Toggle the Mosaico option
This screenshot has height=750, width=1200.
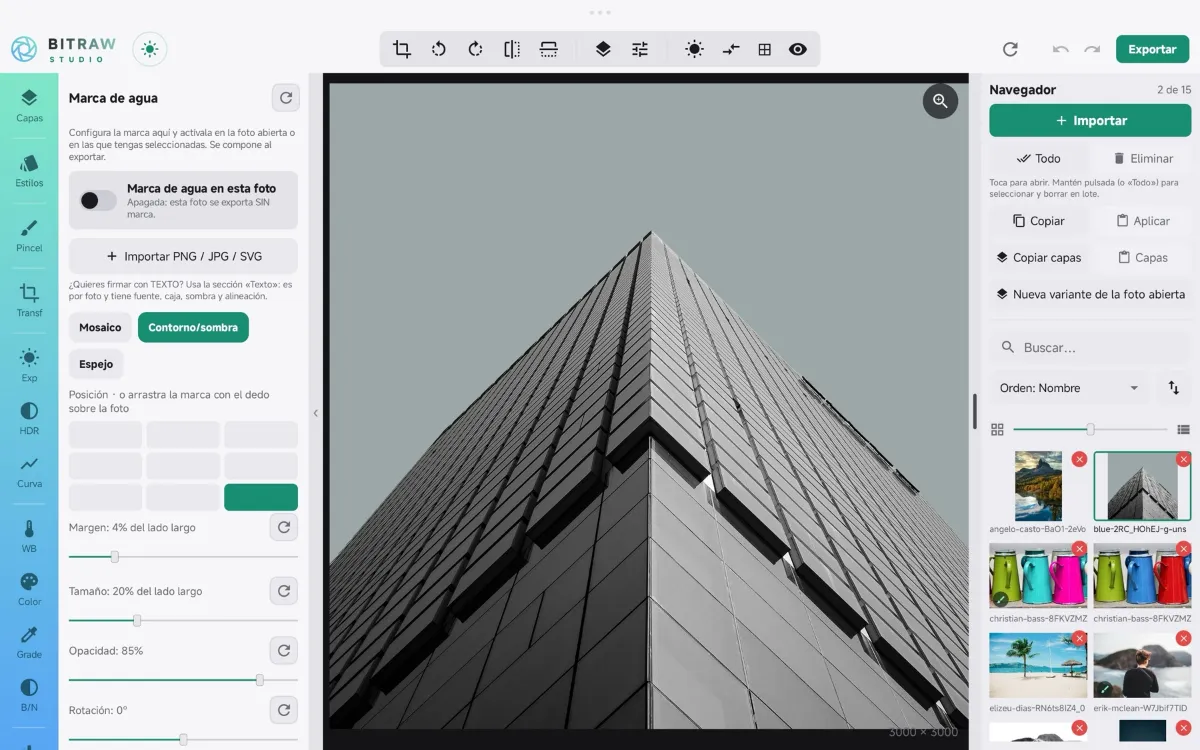click(x=100, y=327)
